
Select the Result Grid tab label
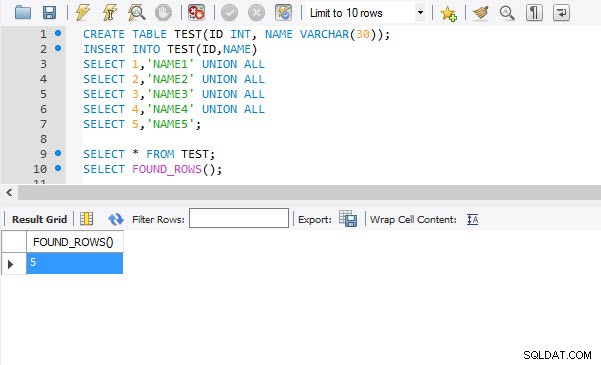pos(39,219)
